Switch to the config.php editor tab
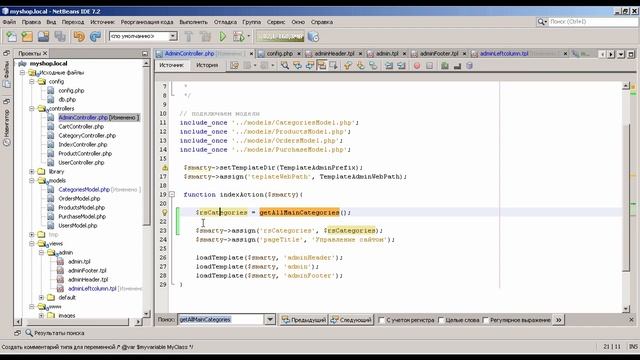This screenshot has width=640, height=360. click(x=280, y=53)
